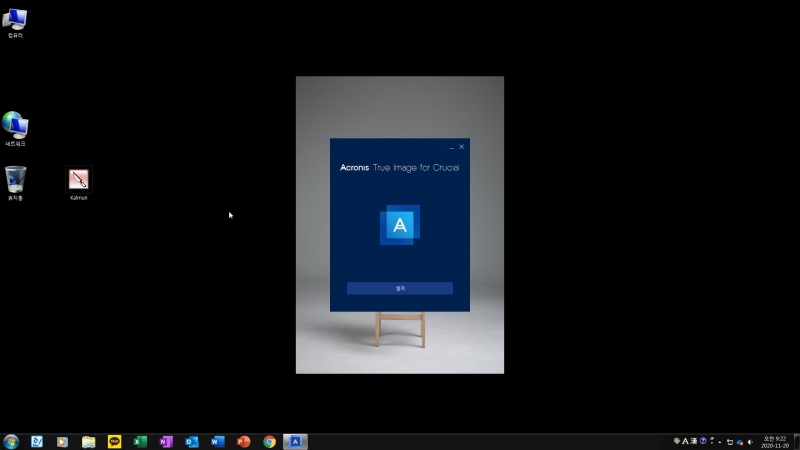
Task: Open the Korean input tool in the taskbar
Action: [x=37, y=441]
